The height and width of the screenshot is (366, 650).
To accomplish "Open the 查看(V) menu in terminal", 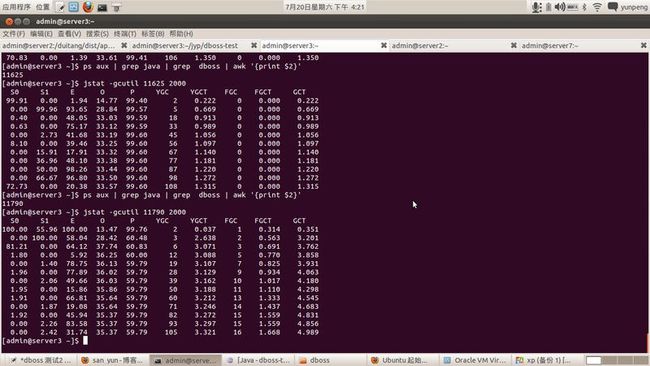I will pyautogui.click(x=69, y=34).
